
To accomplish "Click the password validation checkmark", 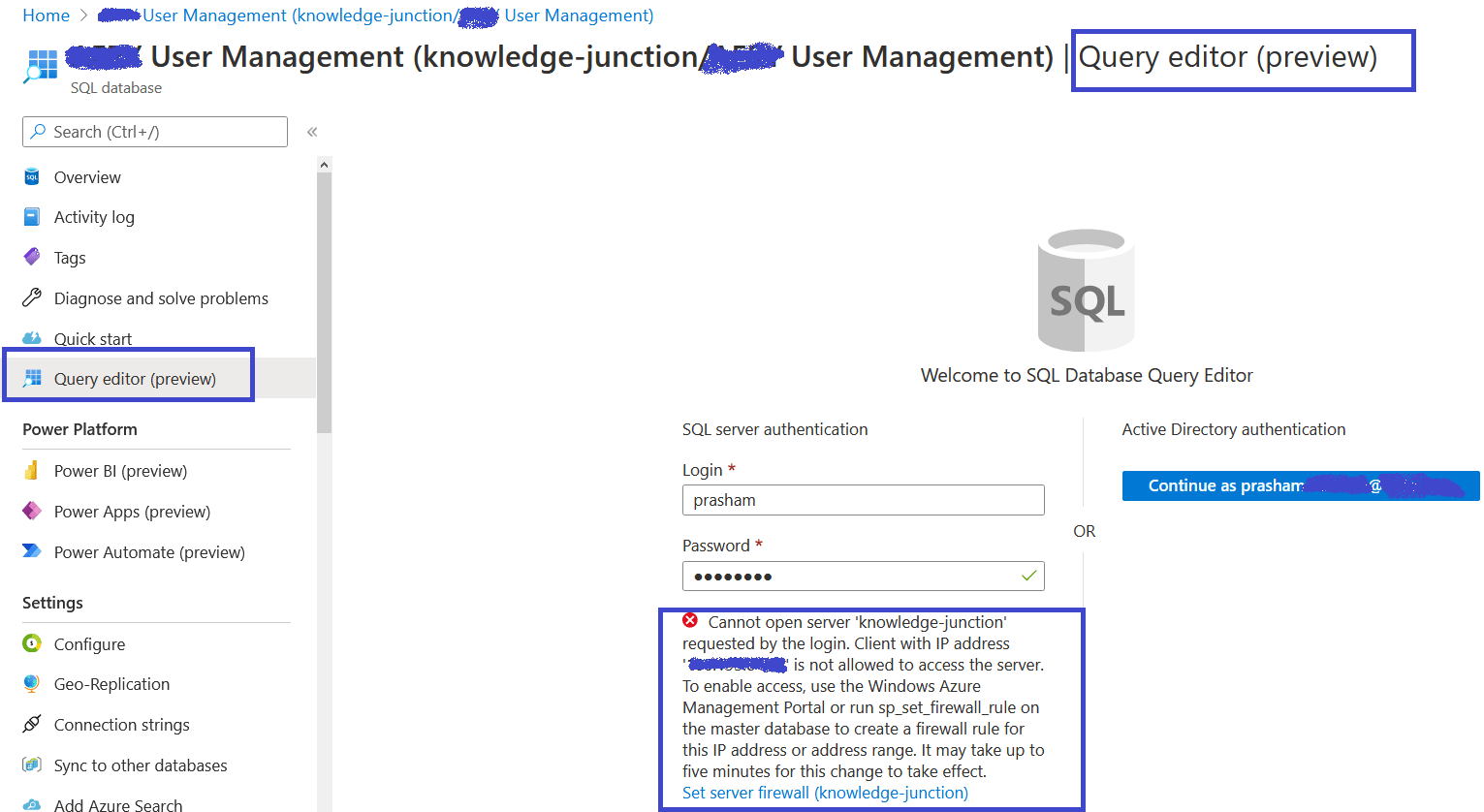I will pos(1028,576).
